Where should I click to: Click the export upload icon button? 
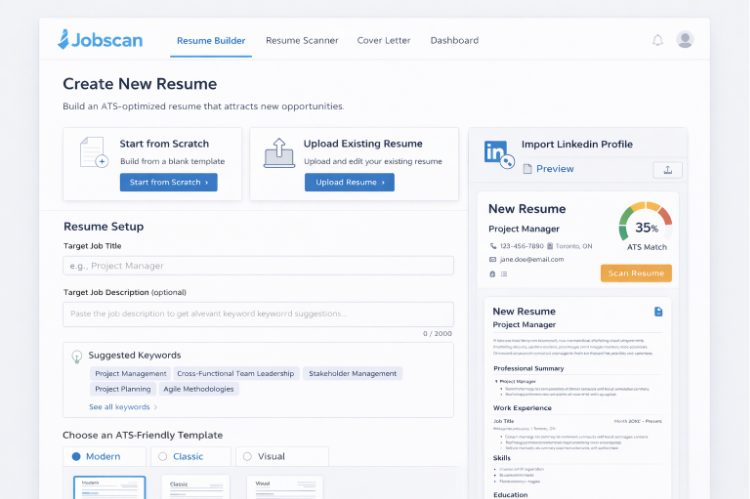click(668, 170)
